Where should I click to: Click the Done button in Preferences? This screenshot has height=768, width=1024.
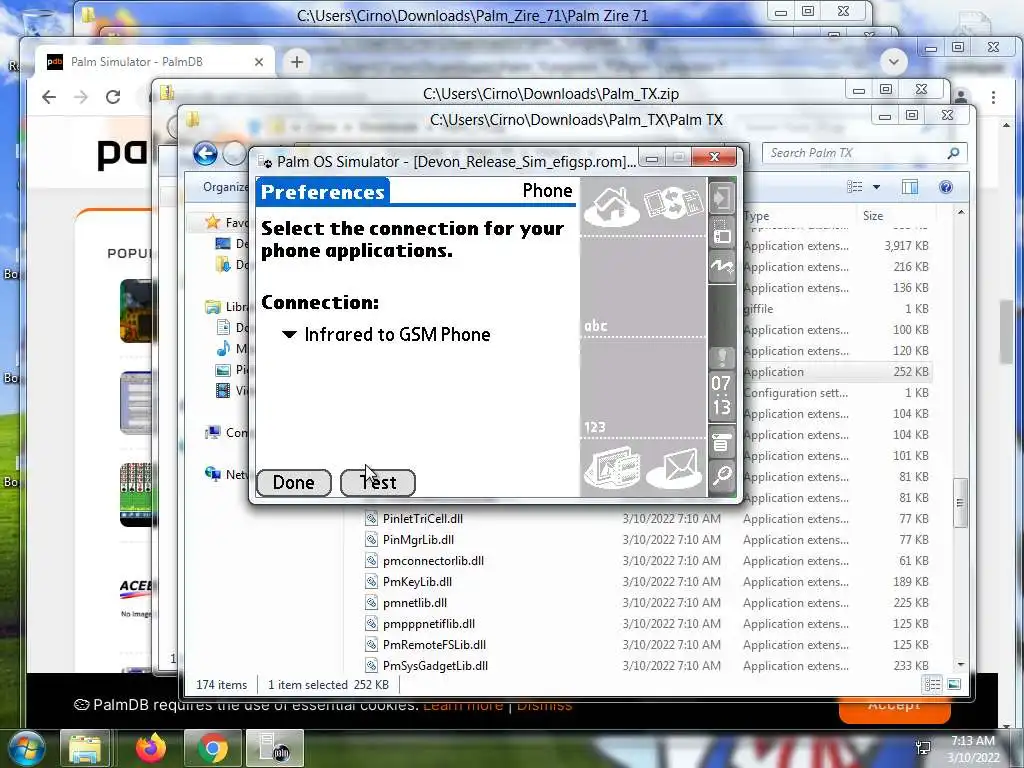coord(294,483)
